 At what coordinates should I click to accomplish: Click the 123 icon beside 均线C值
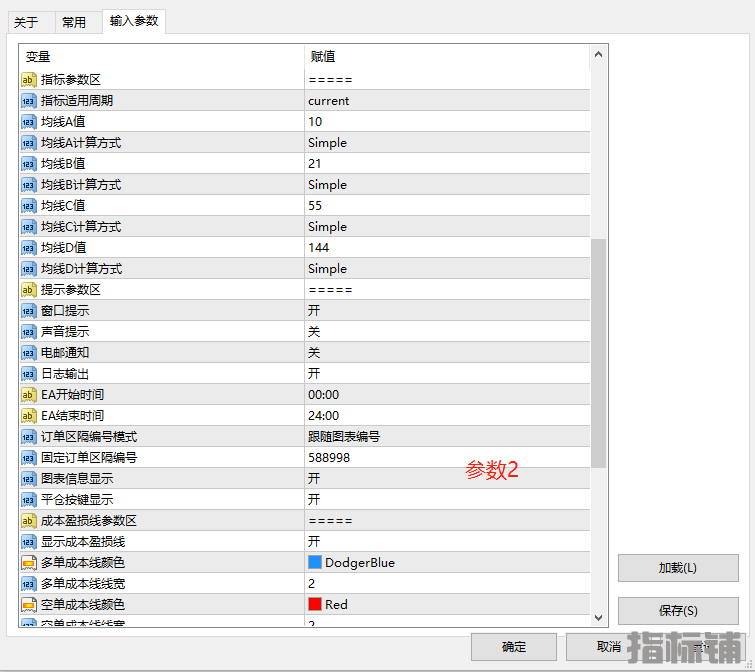click(28, 206)
